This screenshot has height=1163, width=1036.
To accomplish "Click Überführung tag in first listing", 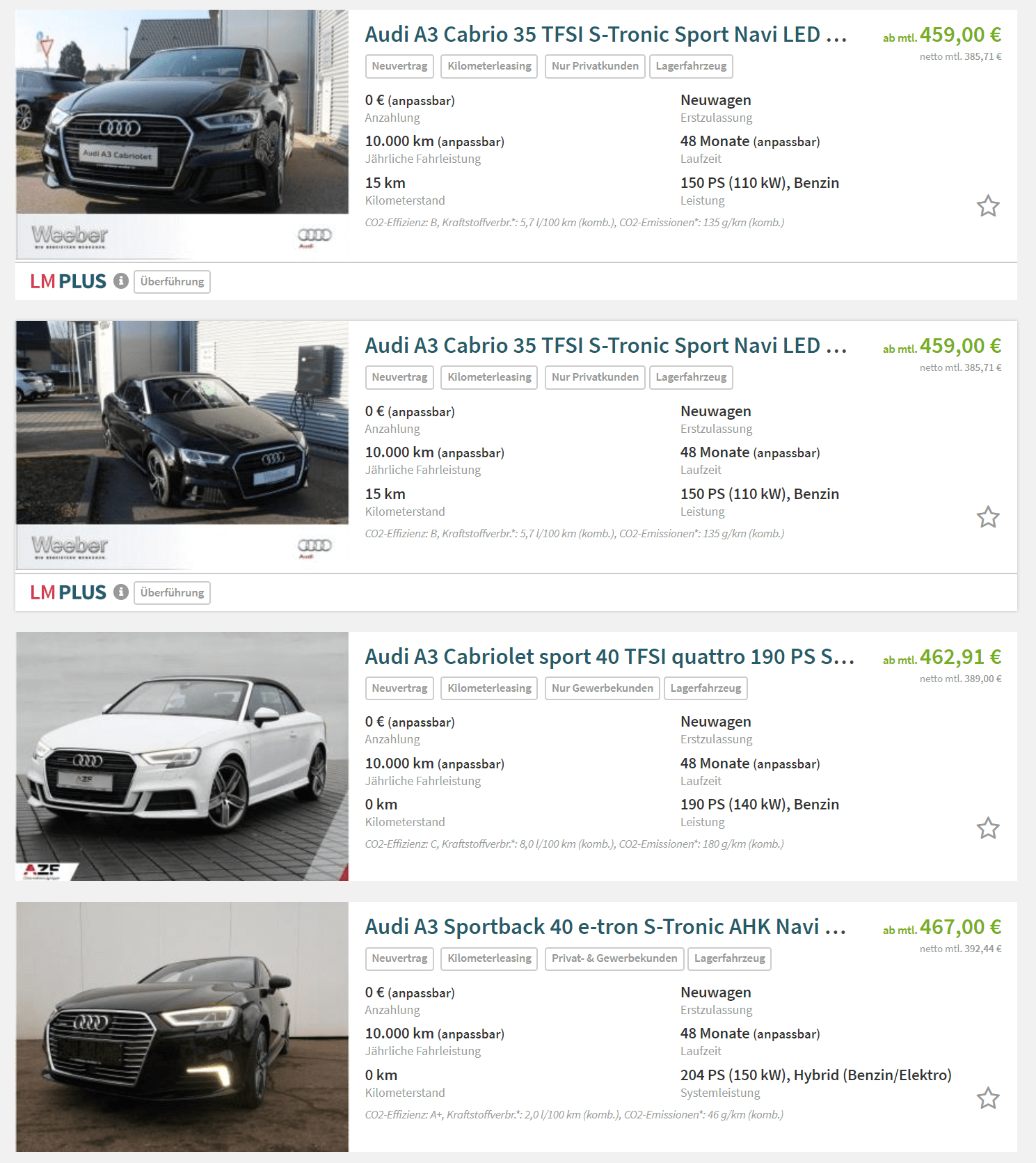I will click(x=172, y=282).
